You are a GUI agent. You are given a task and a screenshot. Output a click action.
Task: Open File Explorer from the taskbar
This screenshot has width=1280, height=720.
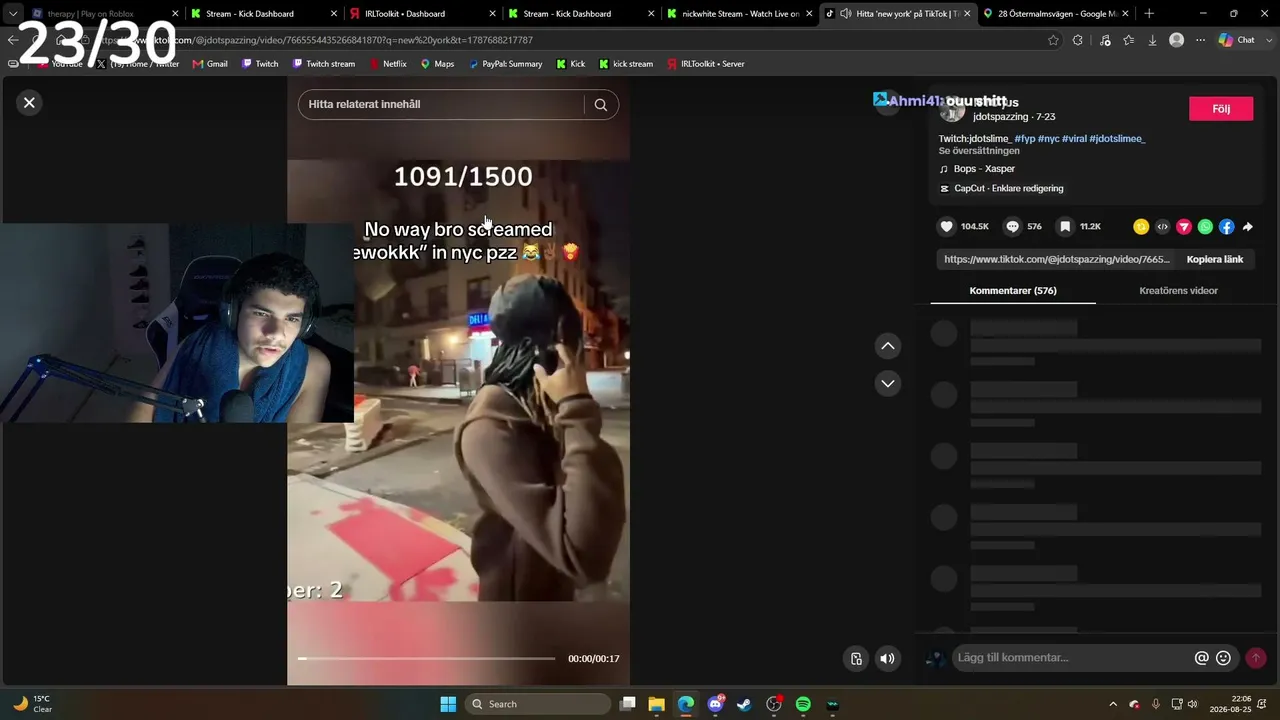[x=657, y=704]
